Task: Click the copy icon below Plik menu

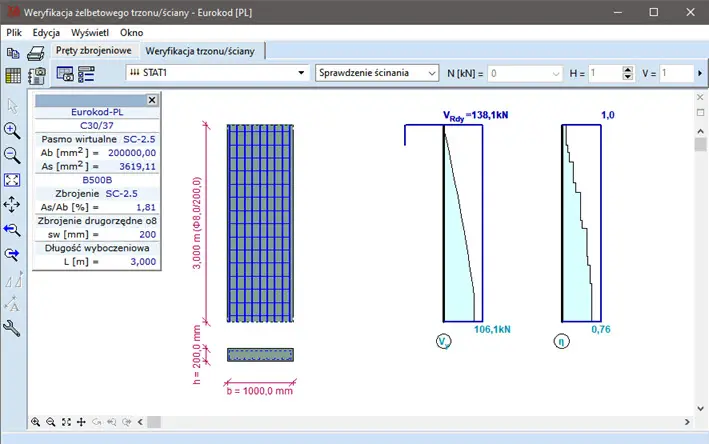Action: click(13, 53)
